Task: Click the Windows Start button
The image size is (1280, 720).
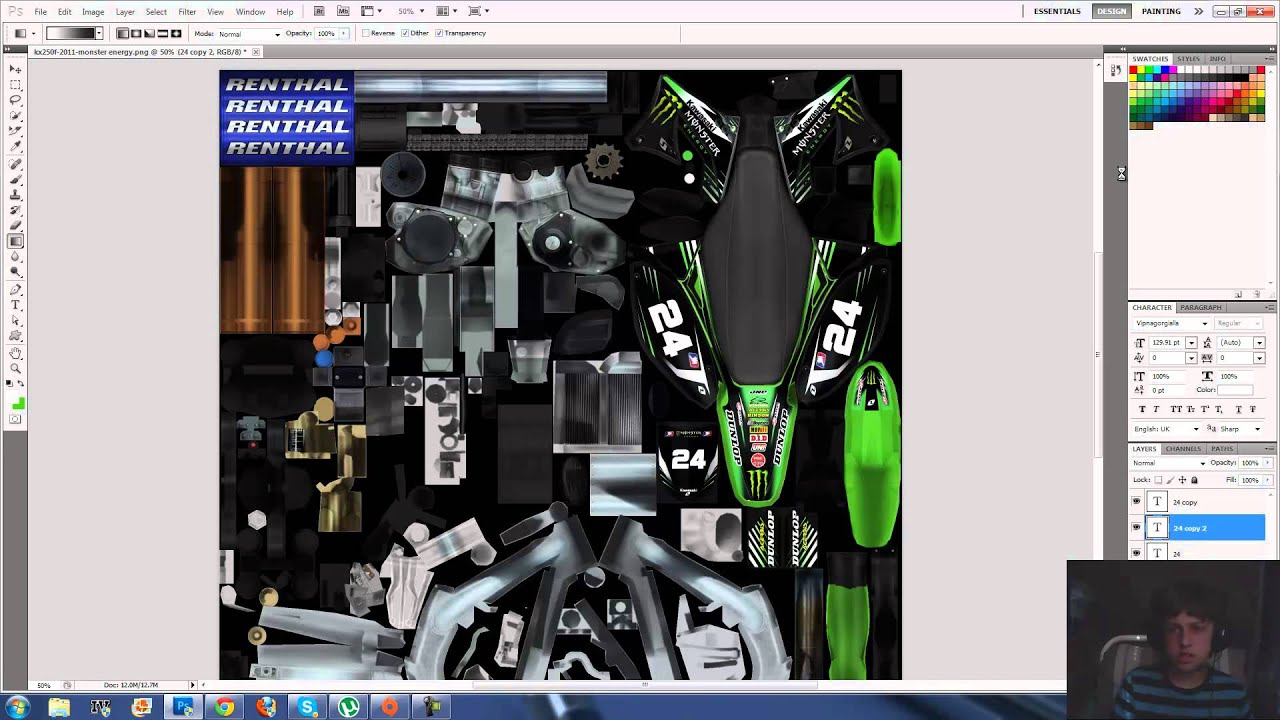Action: pos(16,707)
